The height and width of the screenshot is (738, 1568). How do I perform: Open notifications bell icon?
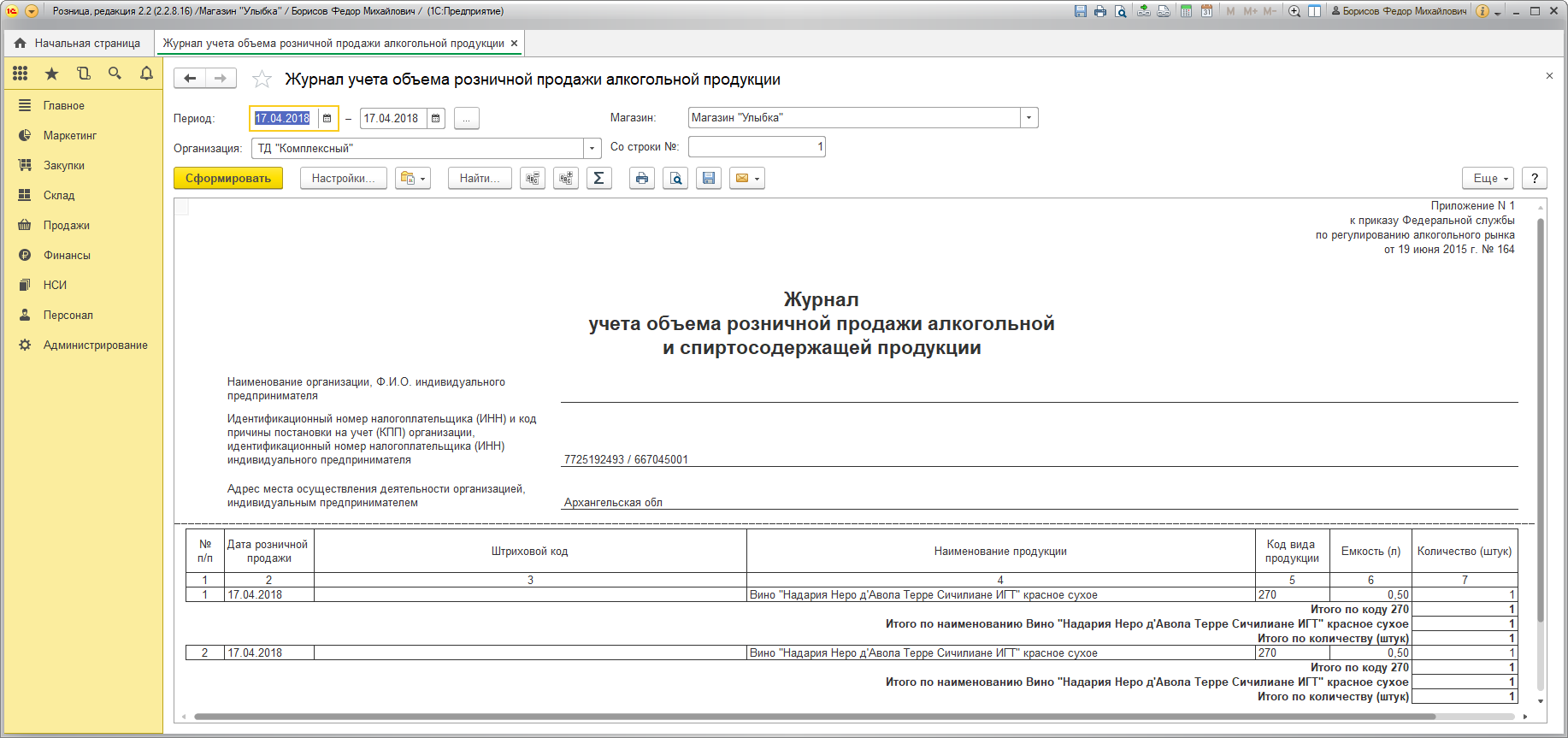[x=146, y=74]
